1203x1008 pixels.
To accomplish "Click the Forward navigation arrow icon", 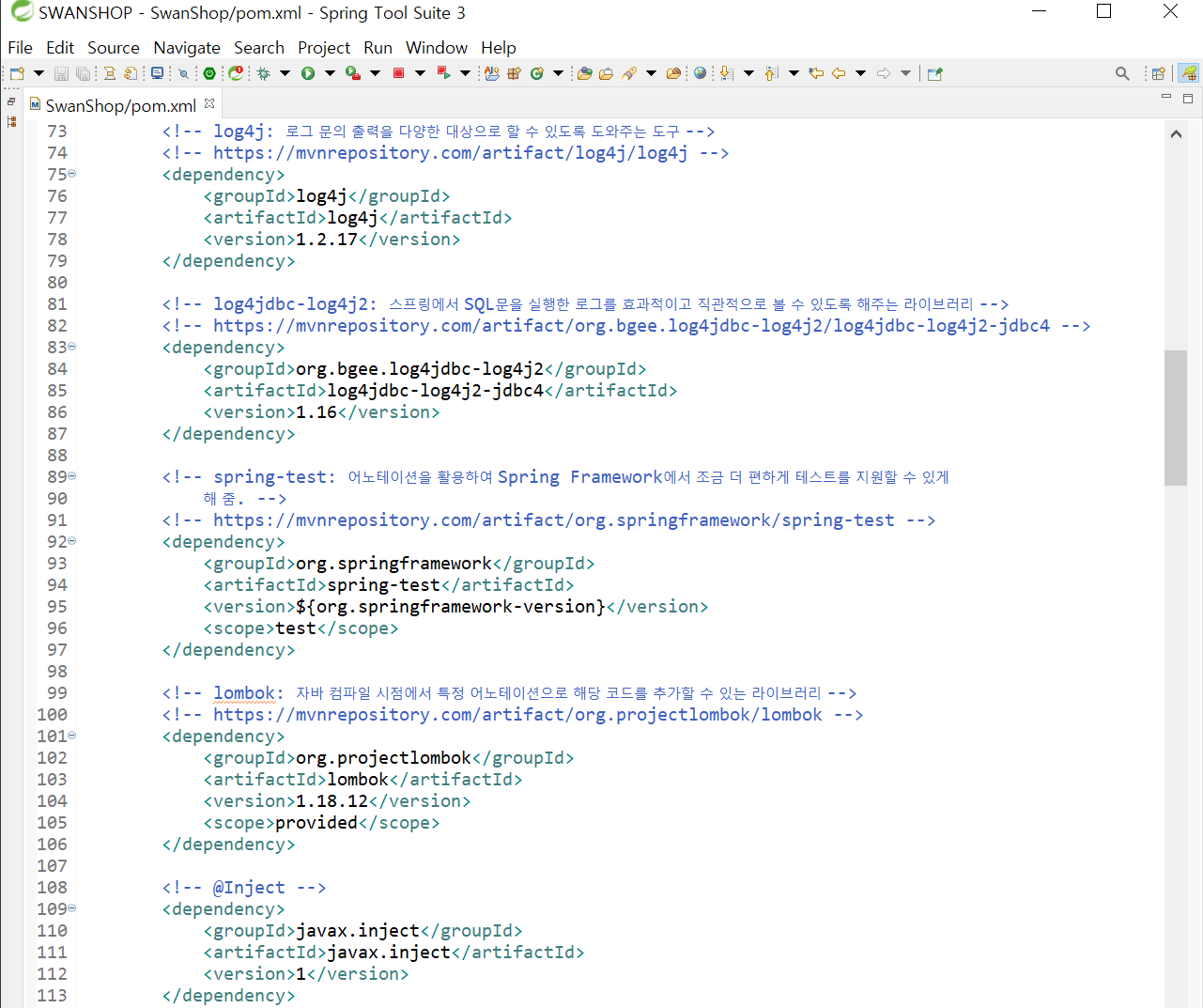I will 884,73.
